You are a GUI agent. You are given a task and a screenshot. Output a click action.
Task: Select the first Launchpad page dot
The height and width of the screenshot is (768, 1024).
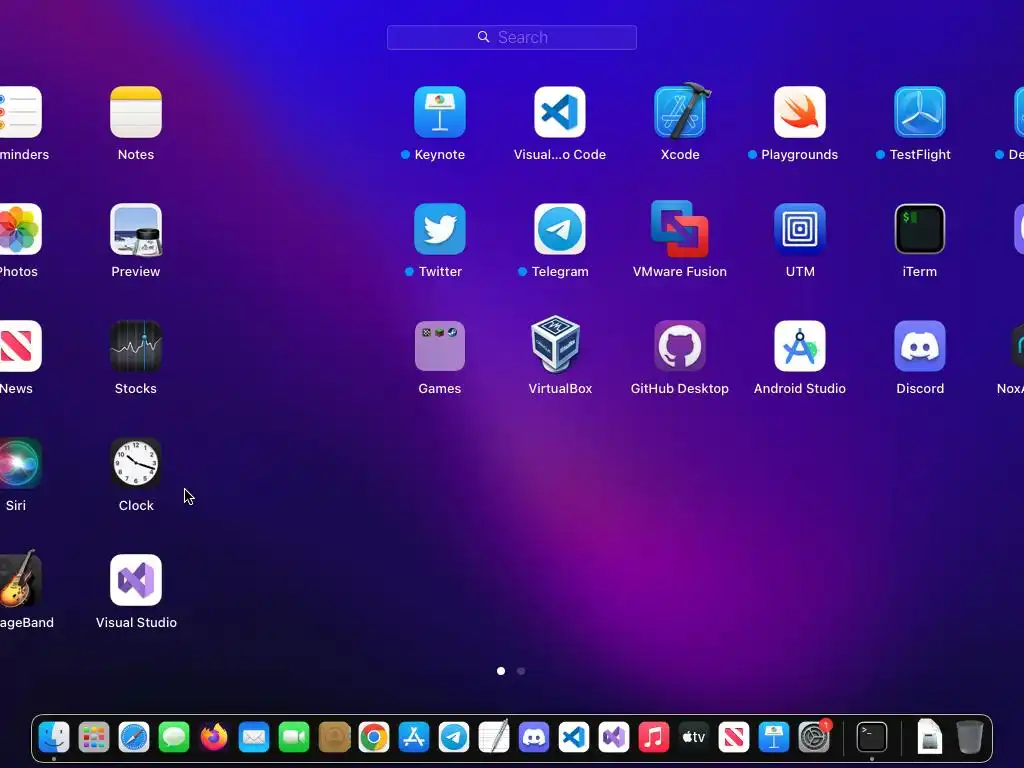tap(501, 671)
